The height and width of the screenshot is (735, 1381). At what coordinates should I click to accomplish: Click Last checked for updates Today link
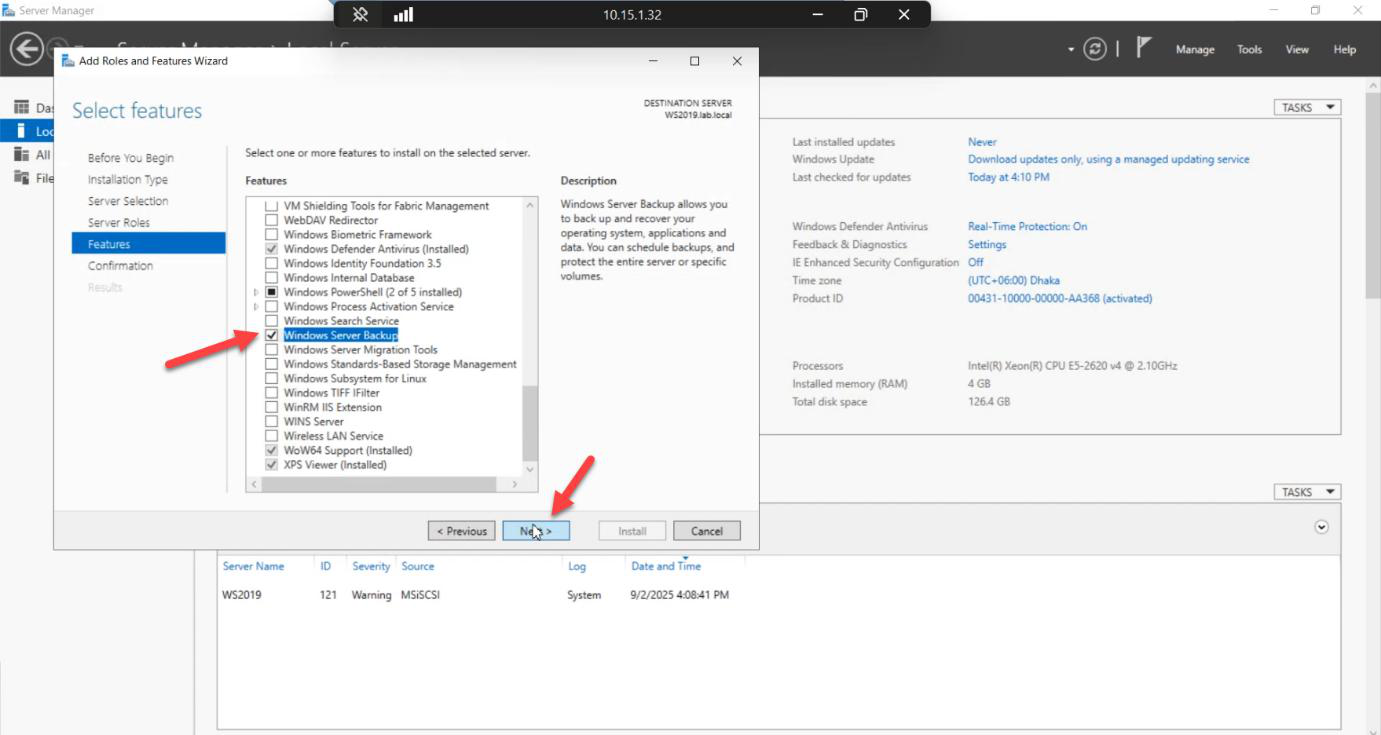pos(1009,177)
